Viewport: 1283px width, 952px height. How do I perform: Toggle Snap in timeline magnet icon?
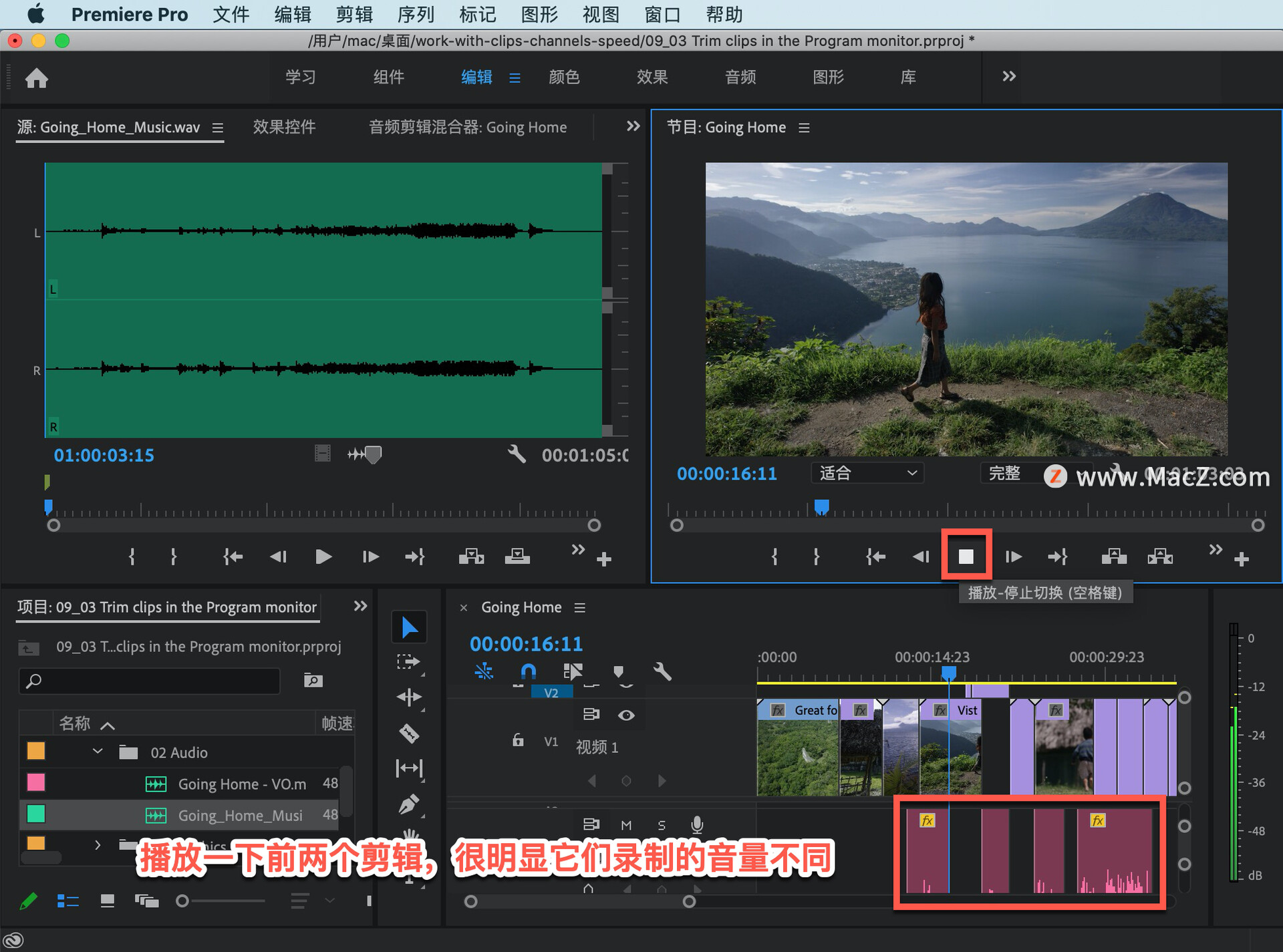(x=528, y=671)
